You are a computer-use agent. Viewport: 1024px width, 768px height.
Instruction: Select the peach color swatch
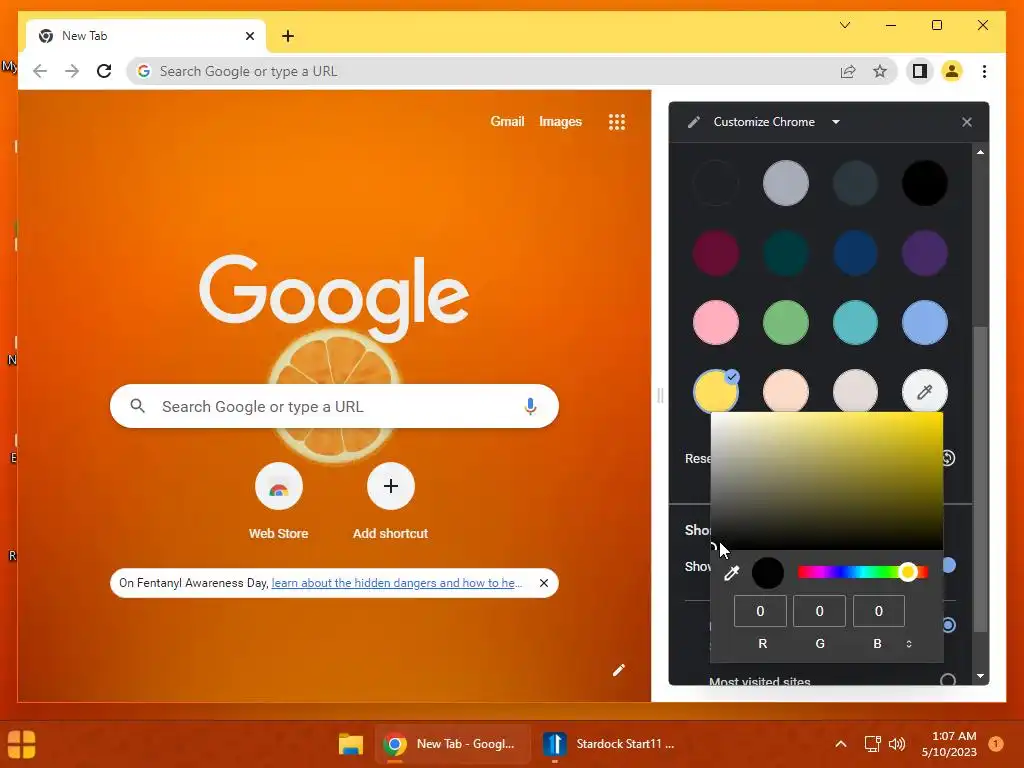[x=786, y=390]
